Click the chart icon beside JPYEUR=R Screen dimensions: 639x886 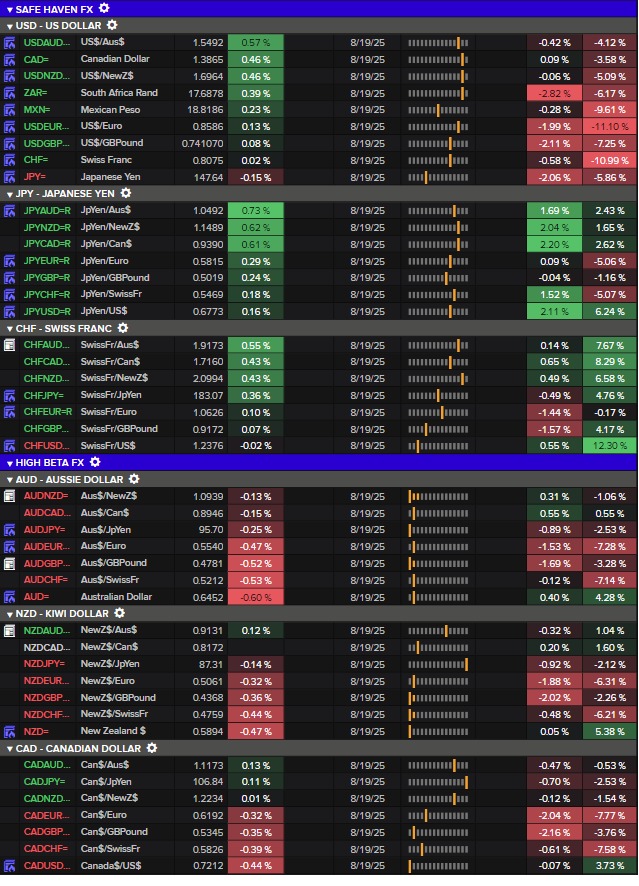[9, 261]
